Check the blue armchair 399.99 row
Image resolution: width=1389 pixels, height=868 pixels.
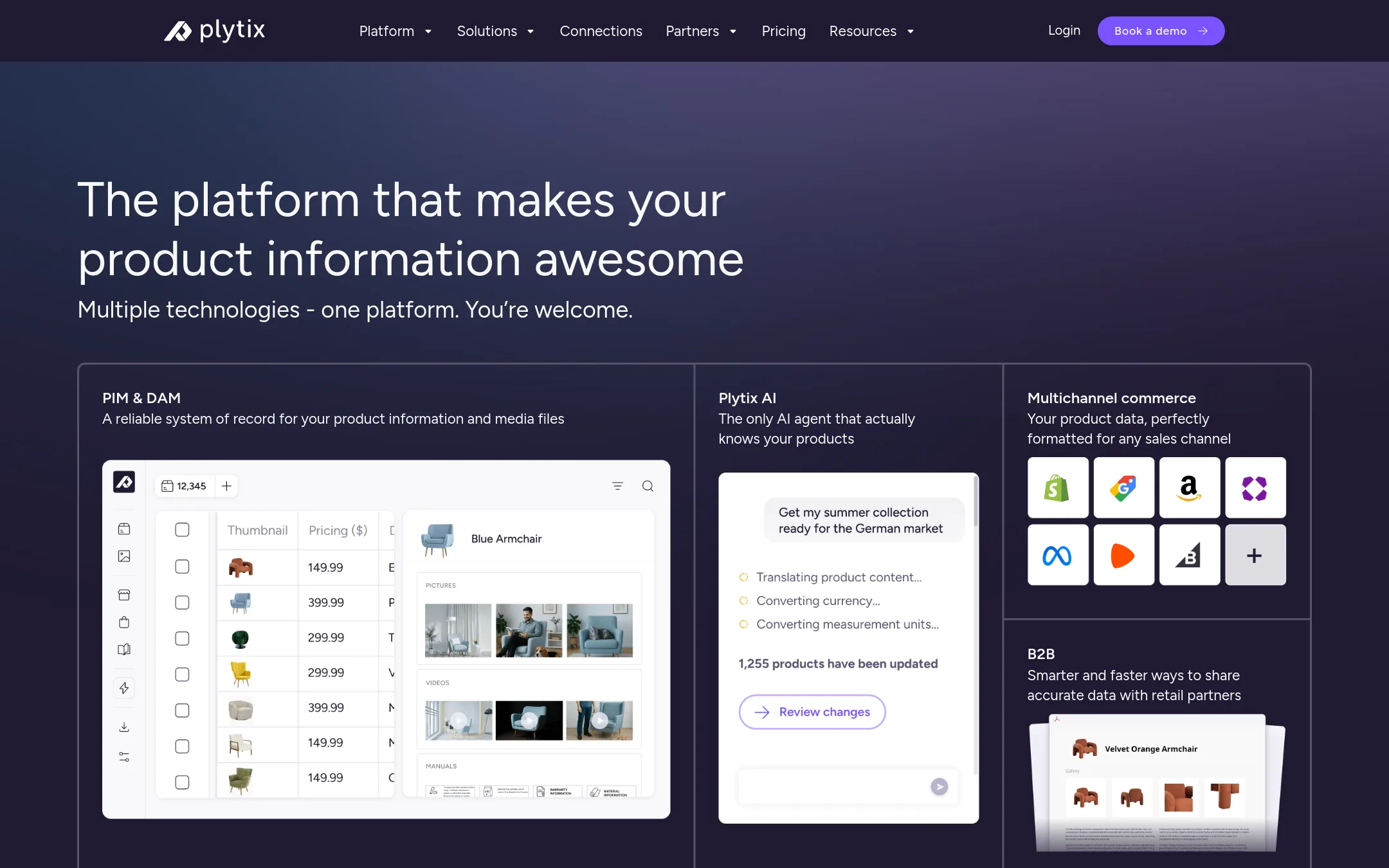(x=182, y=602)
